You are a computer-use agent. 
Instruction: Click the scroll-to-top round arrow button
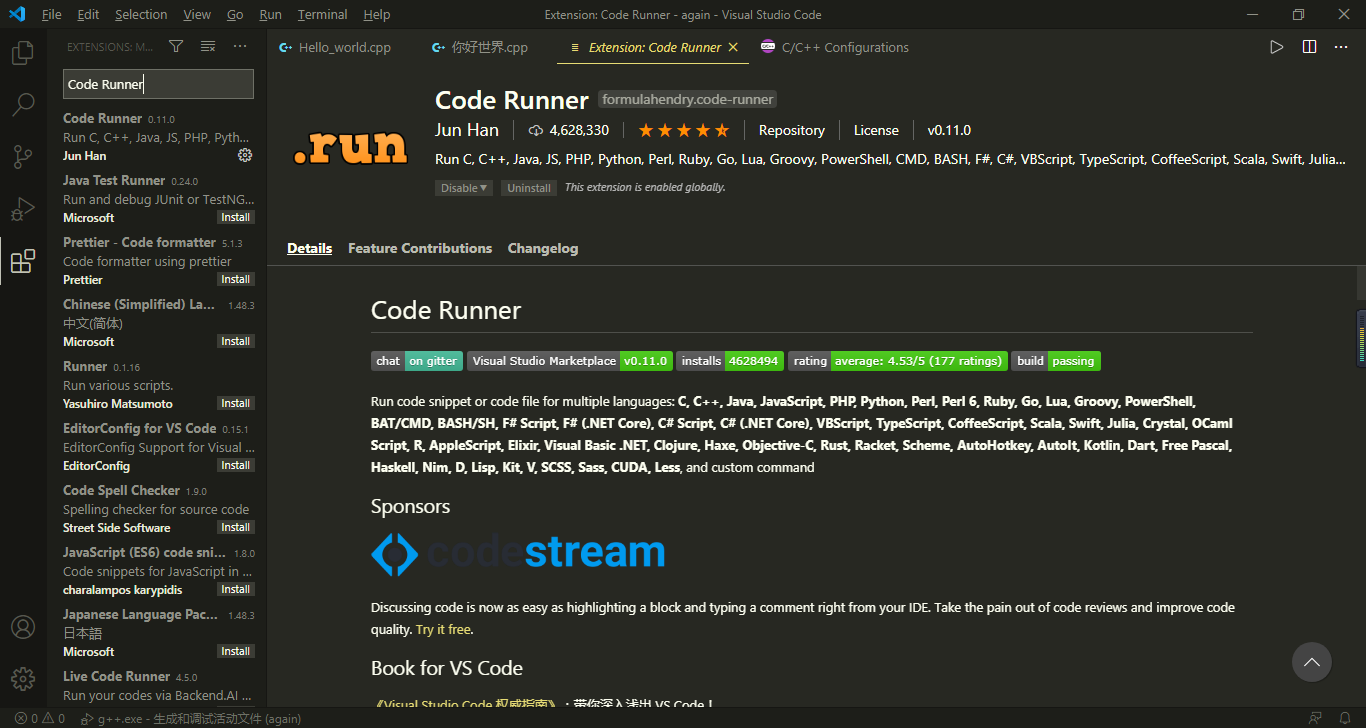click(x=1312, y=662)
